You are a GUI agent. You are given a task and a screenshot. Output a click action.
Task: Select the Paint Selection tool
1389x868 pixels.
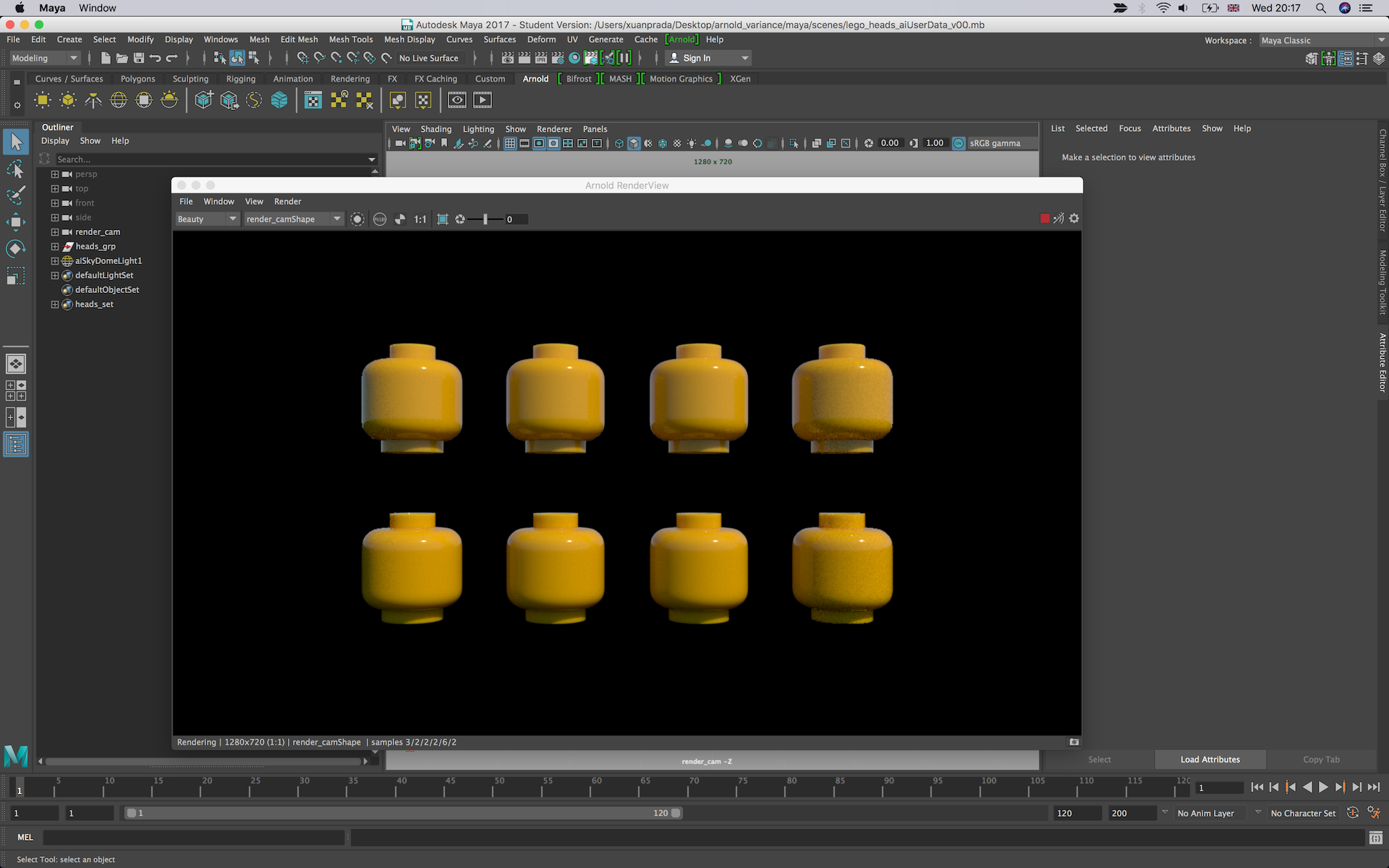click(x=16, y=195)
